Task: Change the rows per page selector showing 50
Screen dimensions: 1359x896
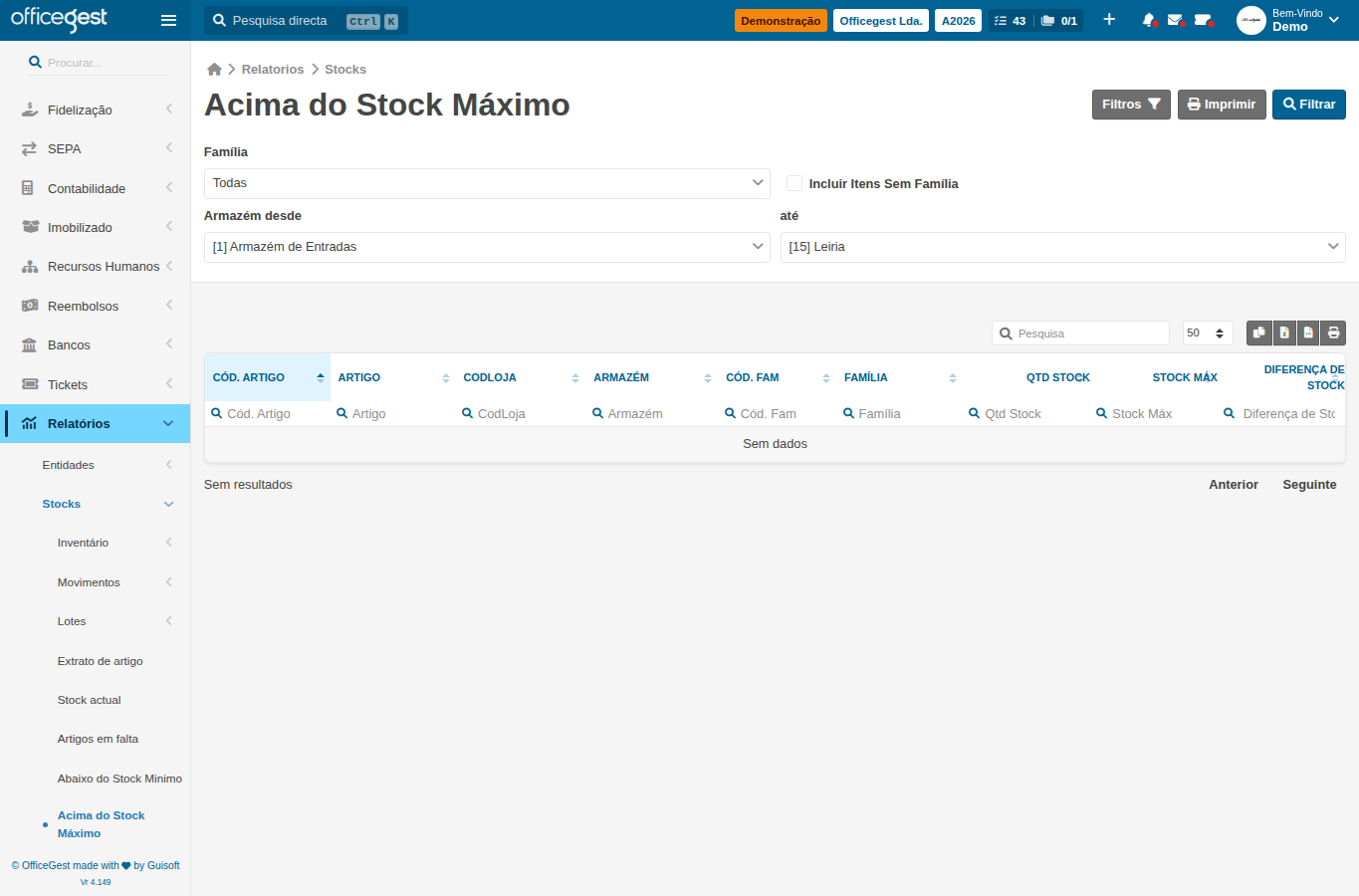Action: point(1207,333)
